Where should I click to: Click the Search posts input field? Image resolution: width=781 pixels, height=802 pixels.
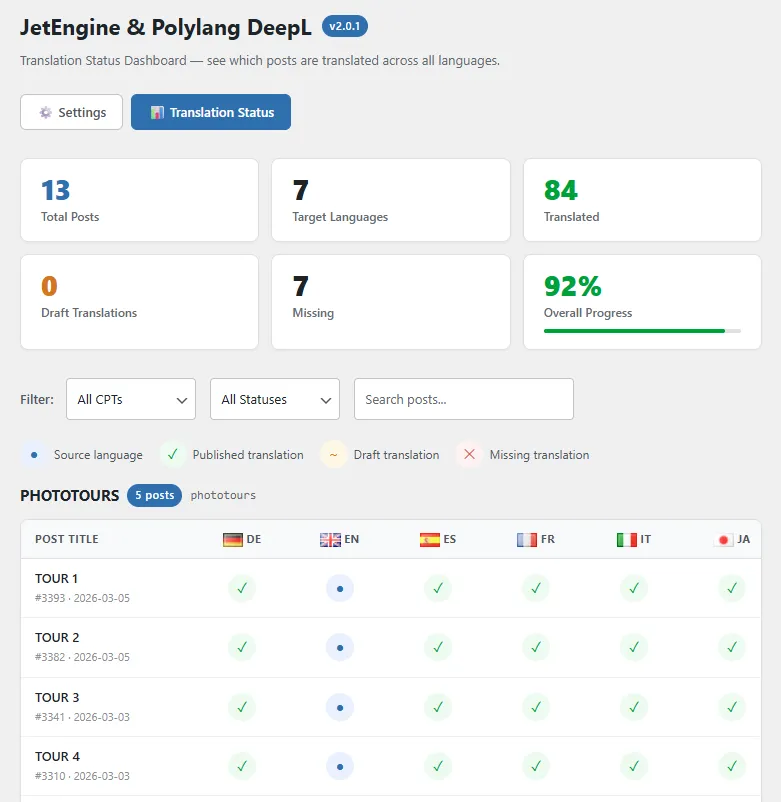464,399
